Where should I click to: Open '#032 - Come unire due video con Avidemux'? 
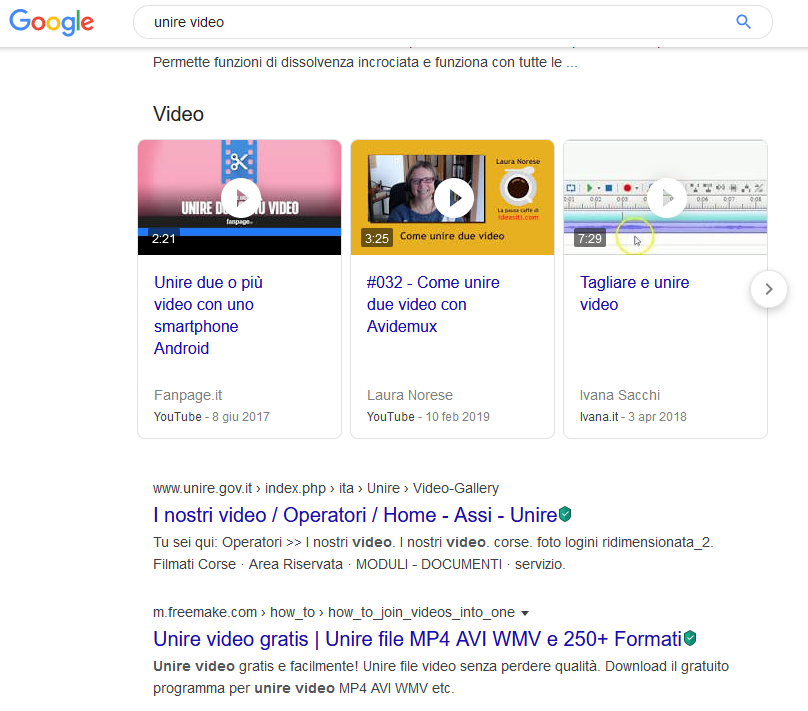[433, 304]
